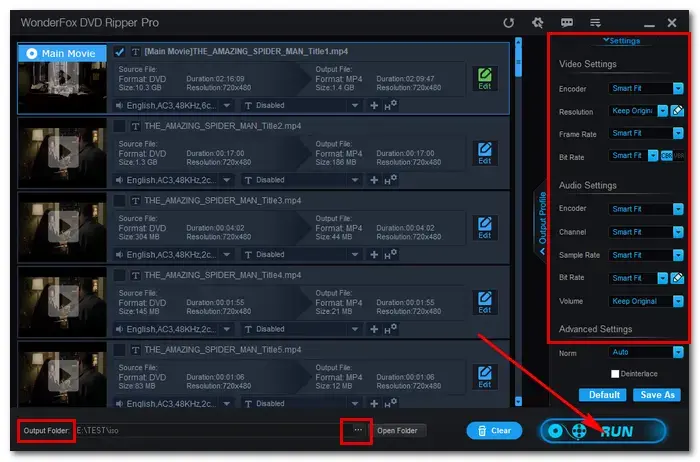Click the Open Folder button

tap(397, 431)
